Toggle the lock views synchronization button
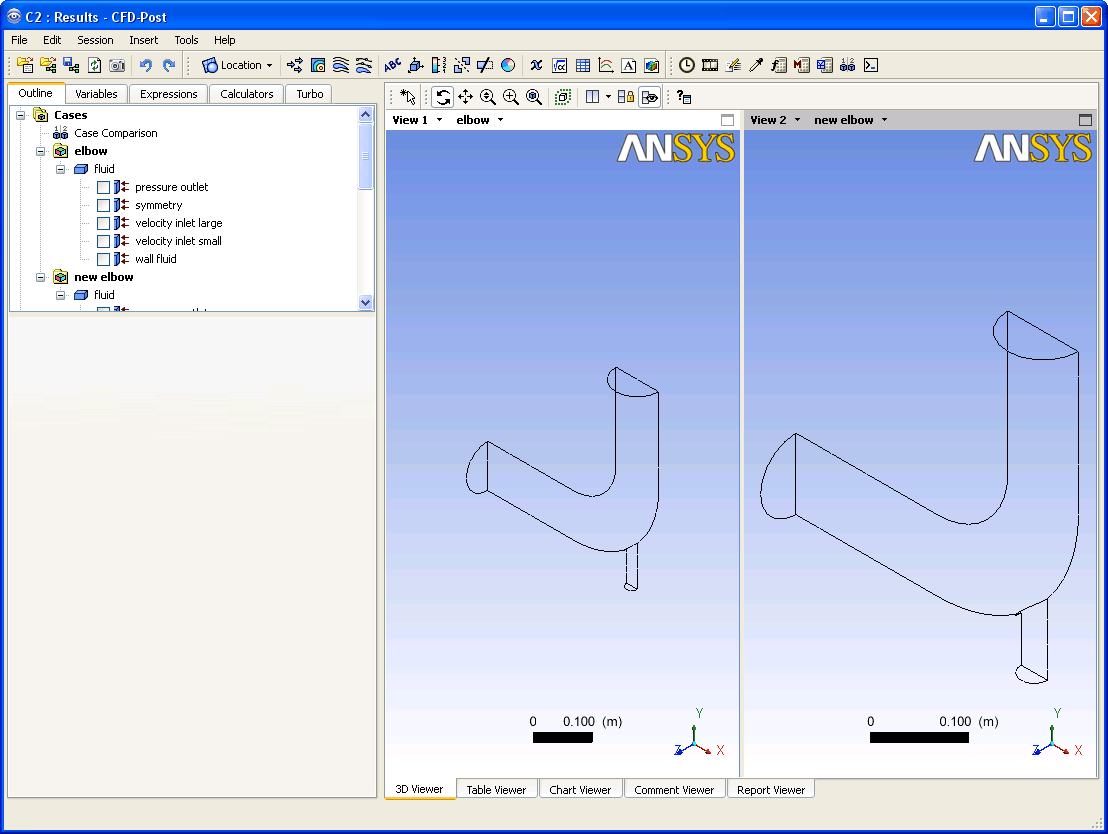 coord(626,97)
